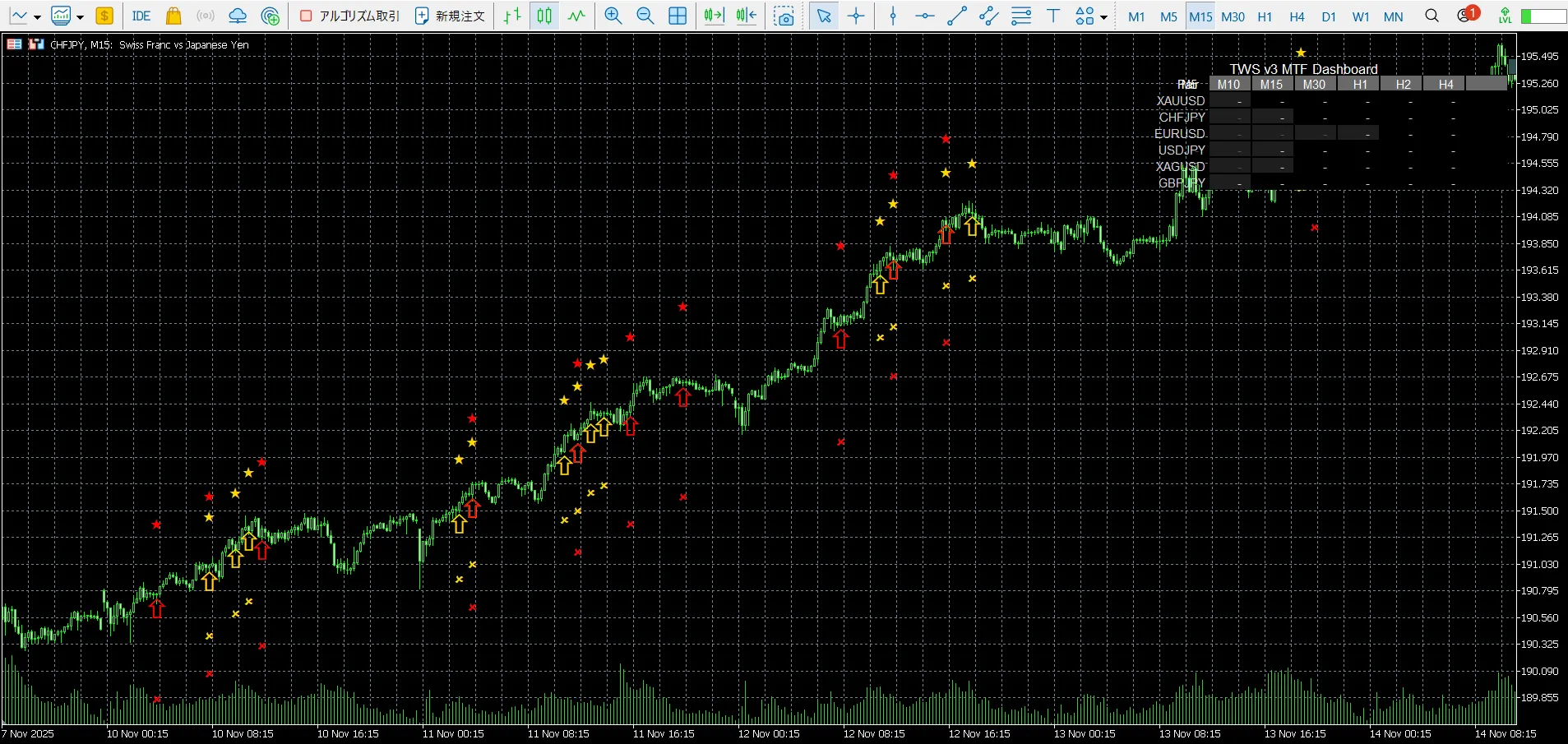Click the red-blue blocks icon beside CHFJPY title

[x=36, y=44]
